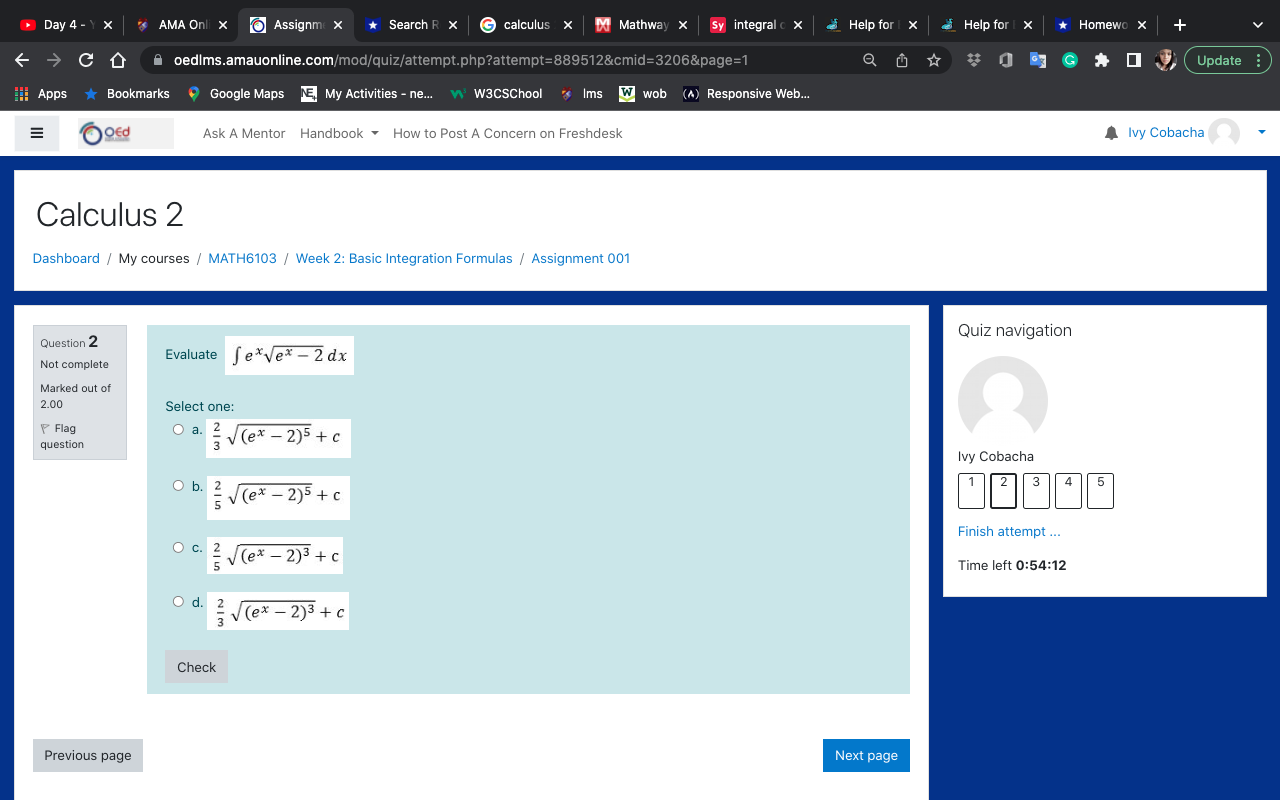The width and height of the screenshot is (1280, 800).
Task: Bookmark this page with the star icon
Action: coord(934,60)
